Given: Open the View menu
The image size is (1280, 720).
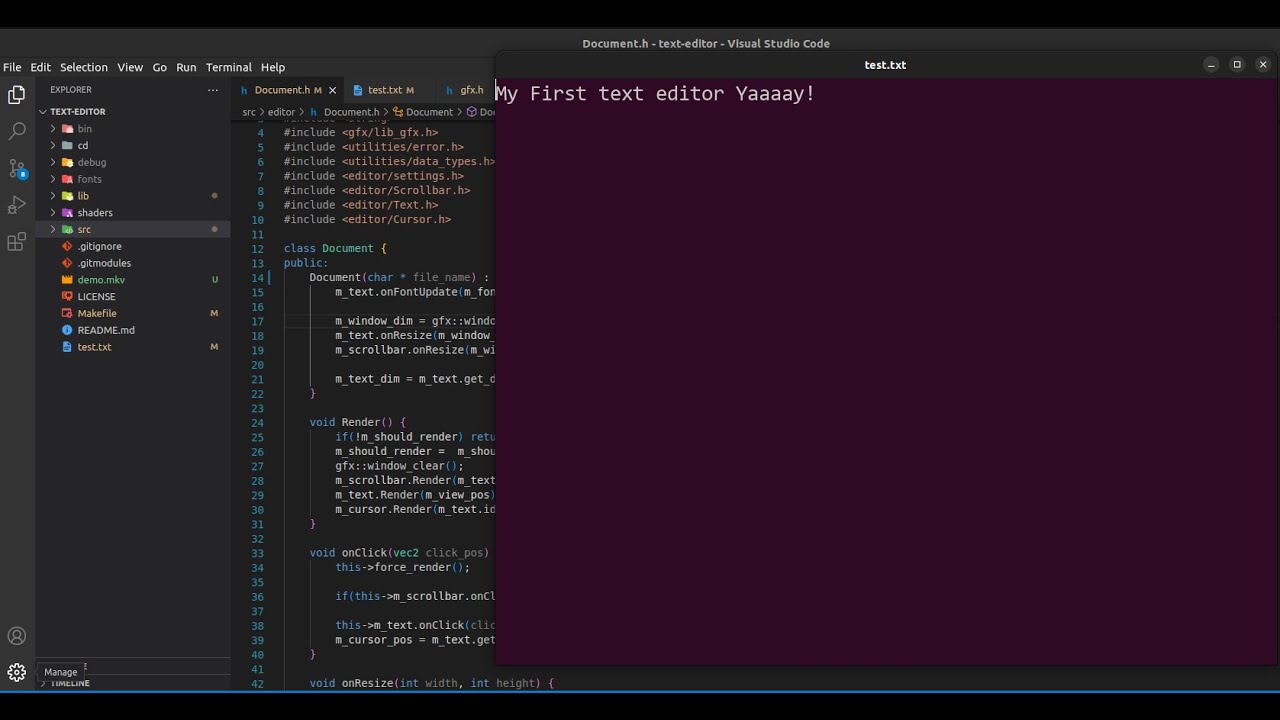Looking at the screenshot, I should click(130, 67).
